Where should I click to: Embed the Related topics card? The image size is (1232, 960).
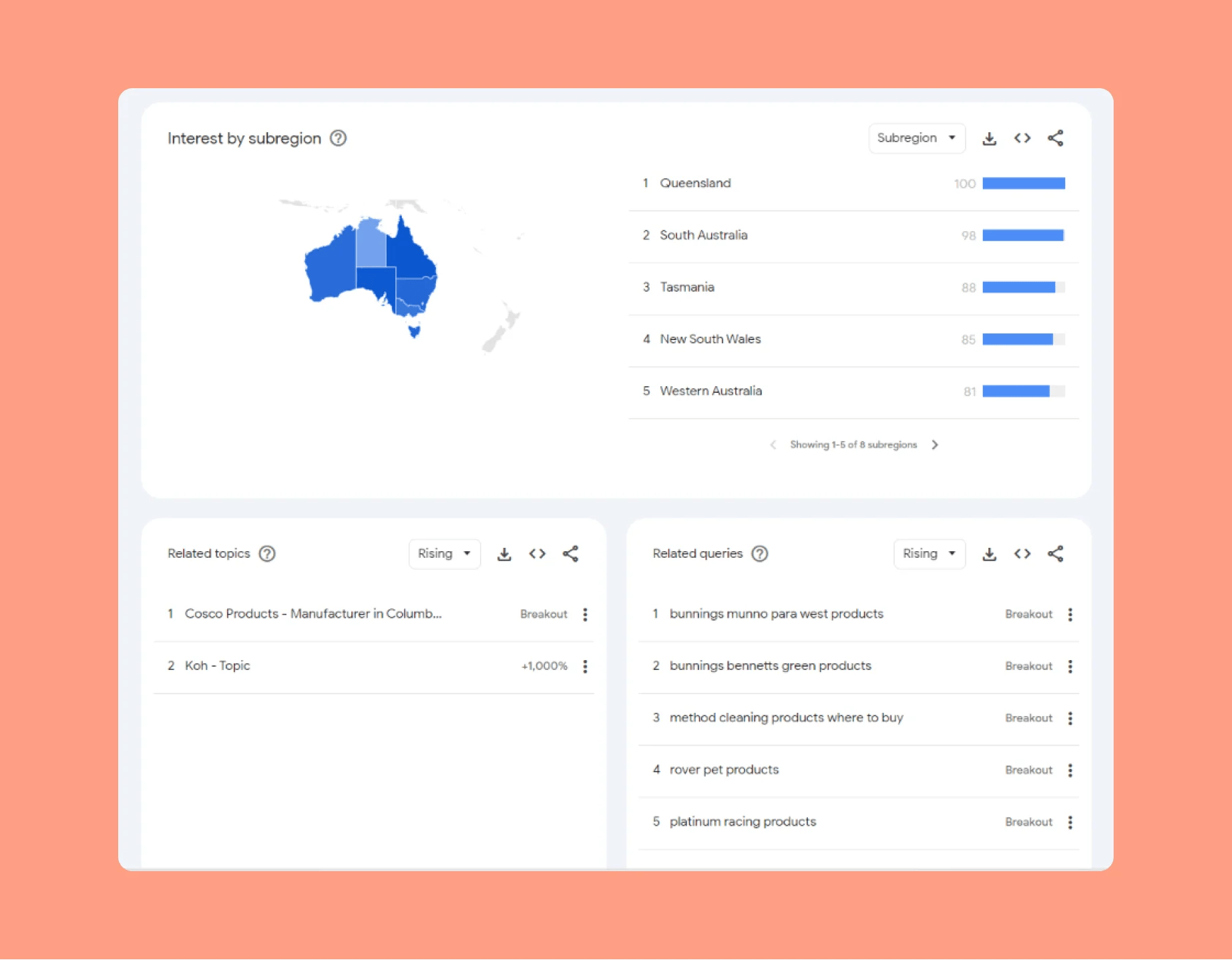(538, 554)
